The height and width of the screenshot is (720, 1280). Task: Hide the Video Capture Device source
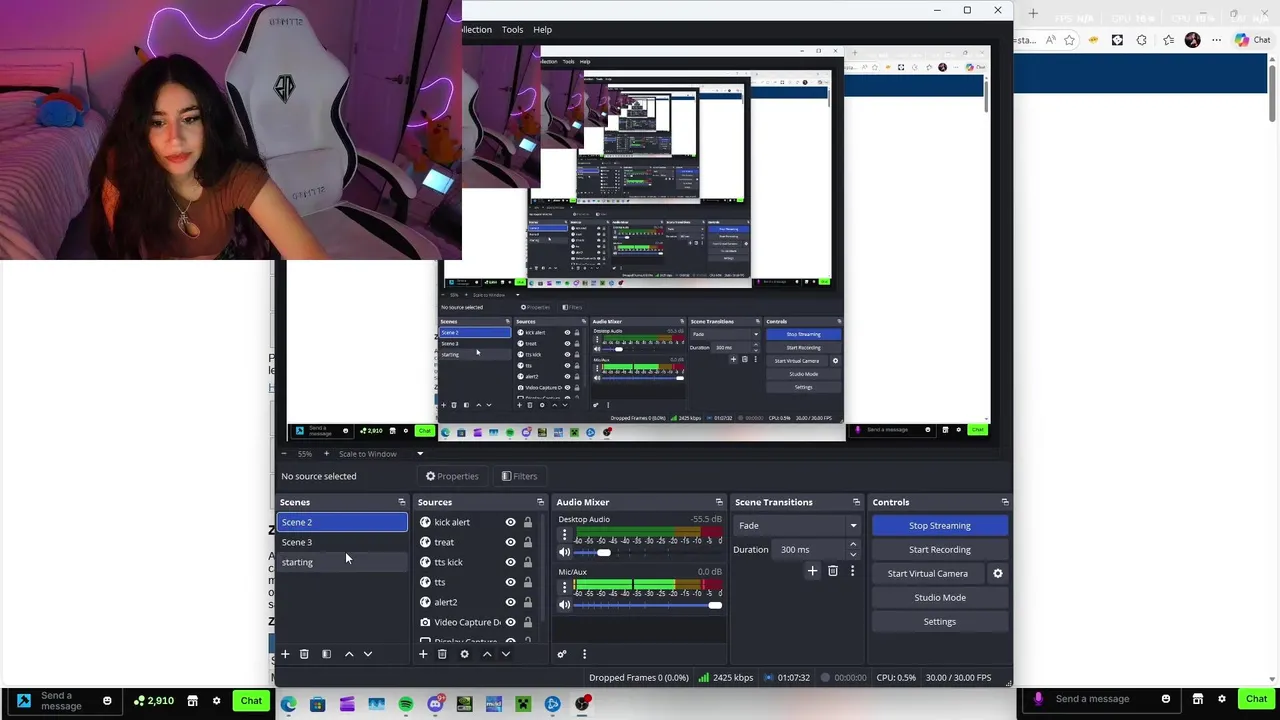tap(510, 622)
